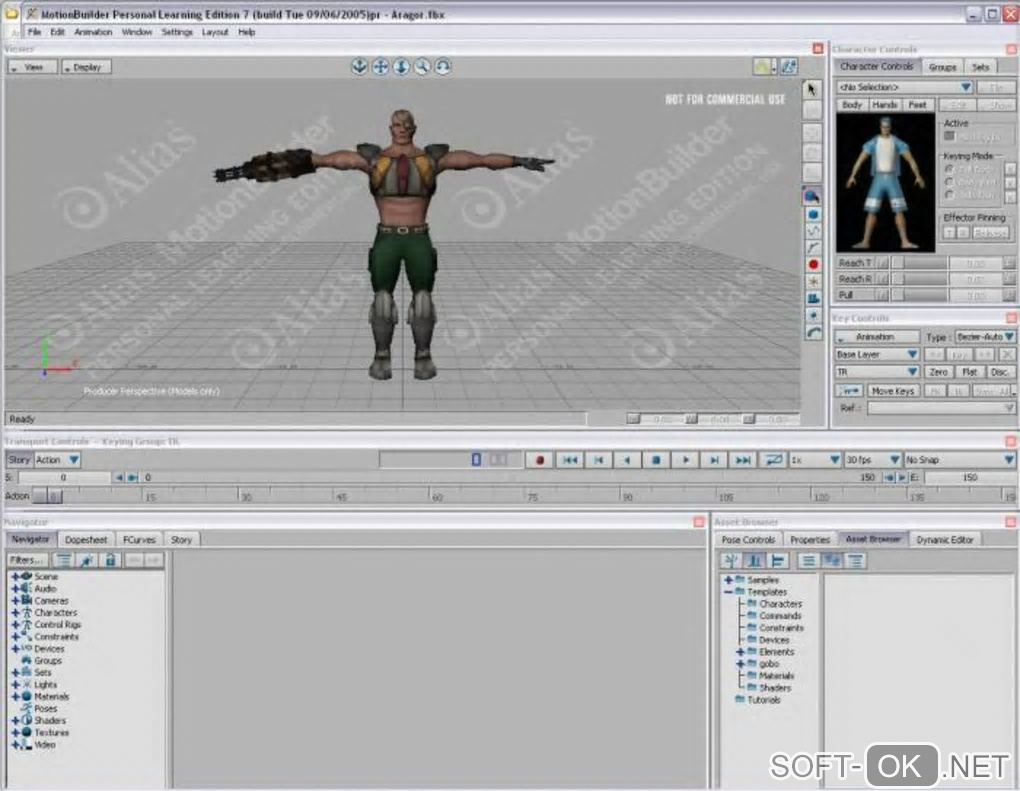1020x791 pixels.
Task: Open the 30 fps frame rate dropdown
Action: pos(874,460)
